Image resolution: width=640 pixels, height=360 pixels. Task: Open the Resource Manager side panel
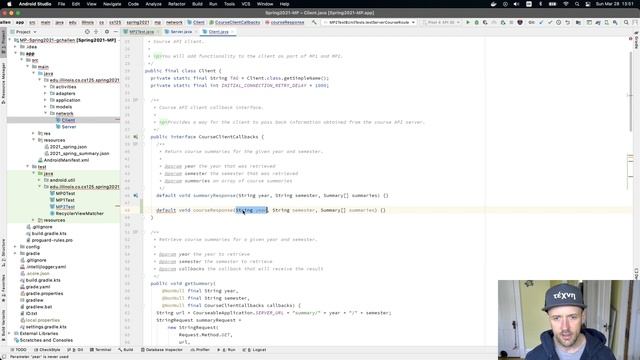point(3,83)
